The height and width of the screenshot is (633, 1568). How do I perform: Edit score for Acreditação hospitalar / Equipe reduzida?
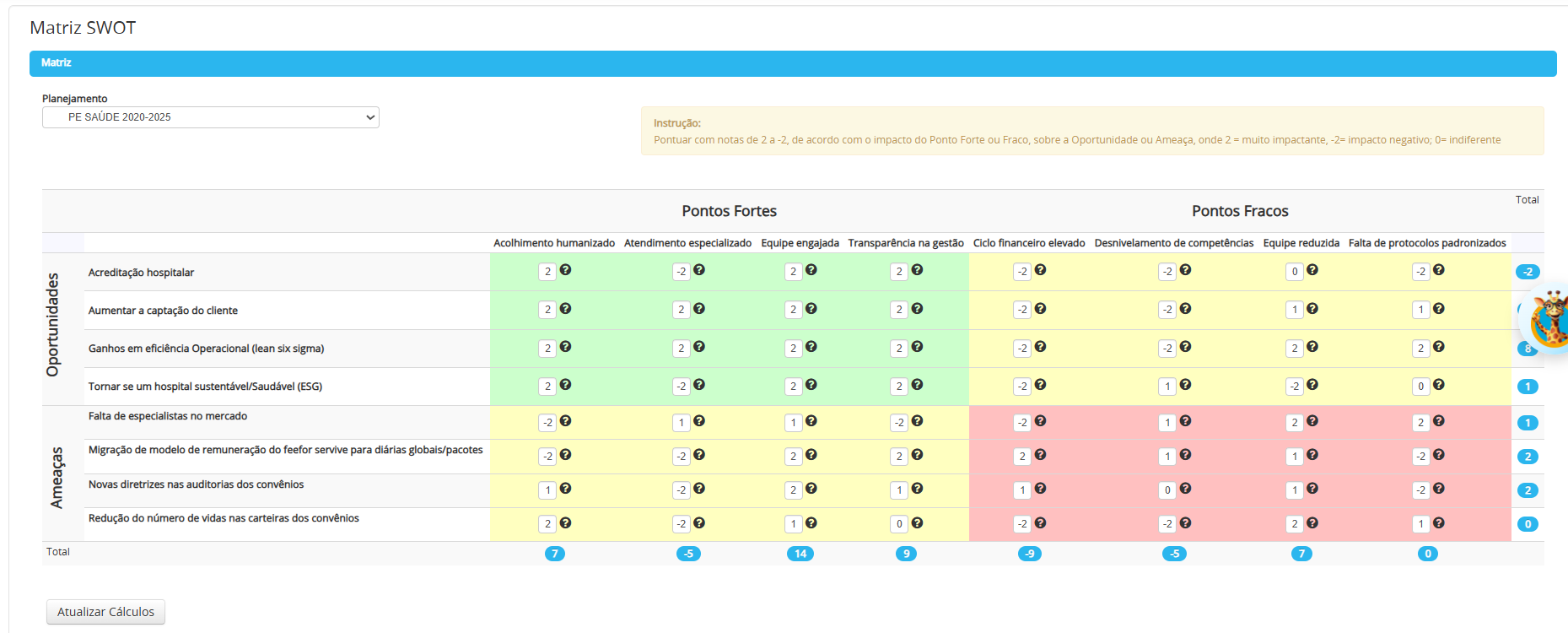click(x=1295, y=272)
